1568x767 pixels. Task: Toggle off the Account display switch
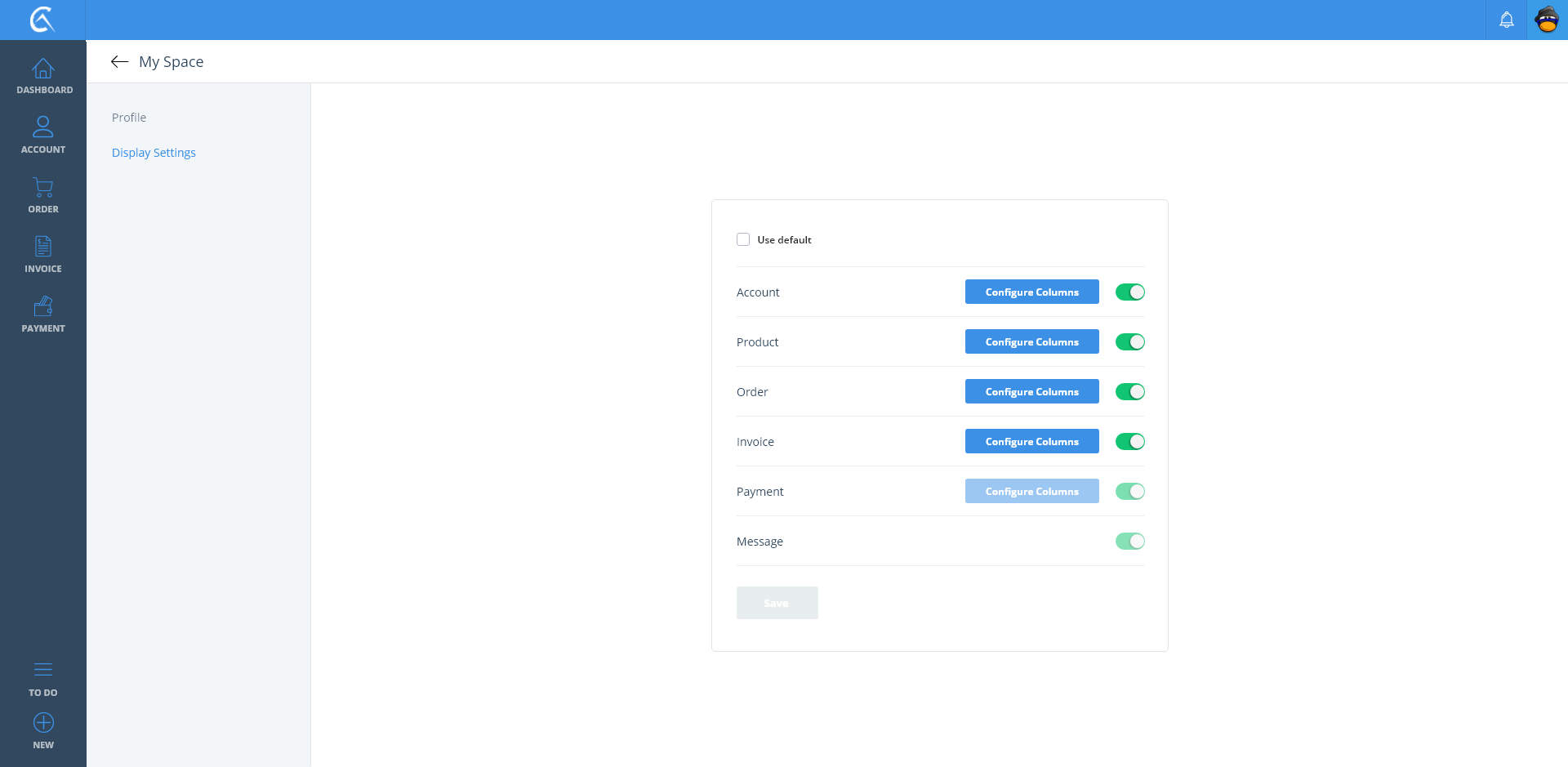coord(1129,292)
